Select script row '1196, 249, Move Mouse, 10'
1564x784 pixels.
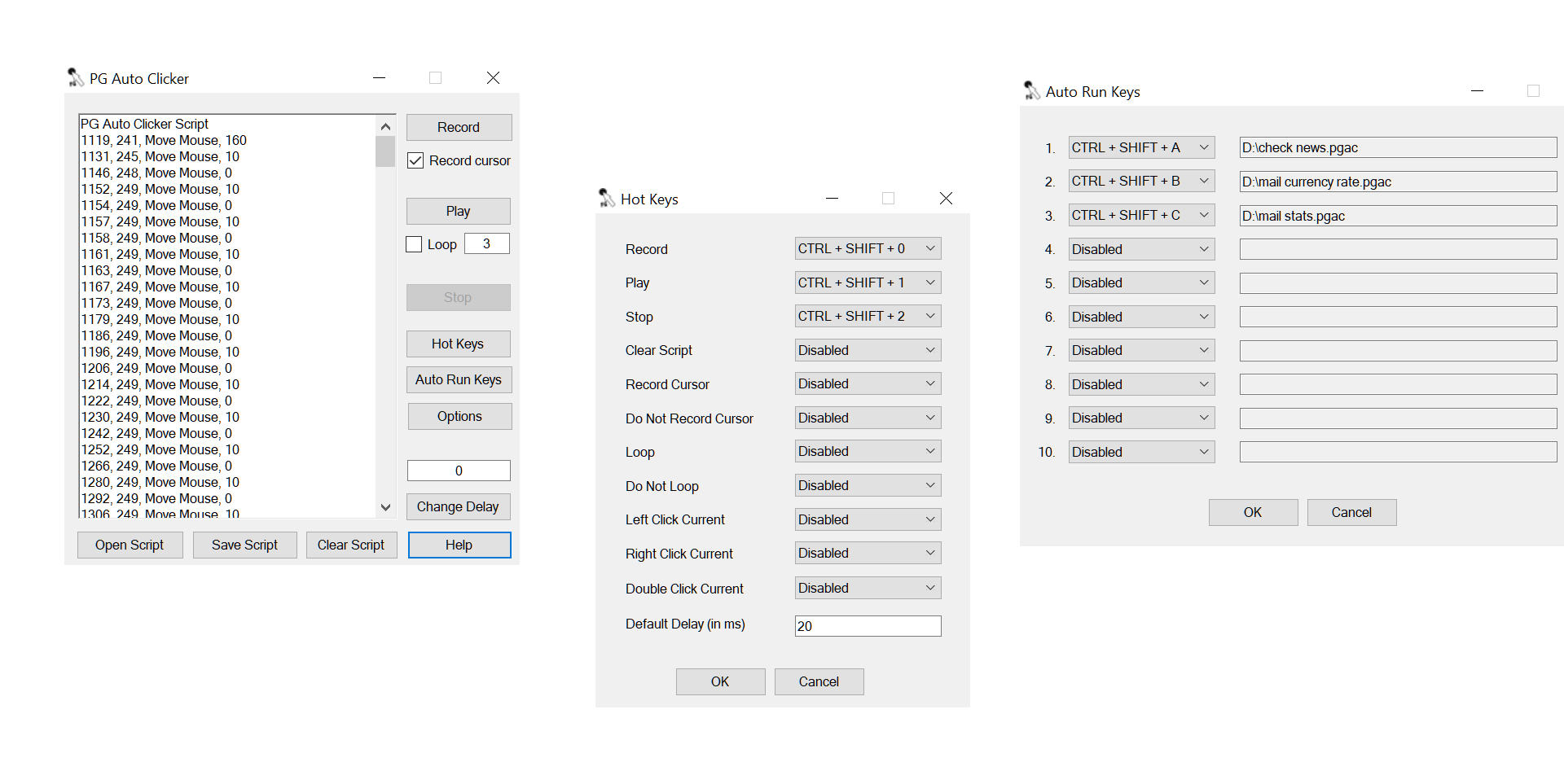click(160, 352)
